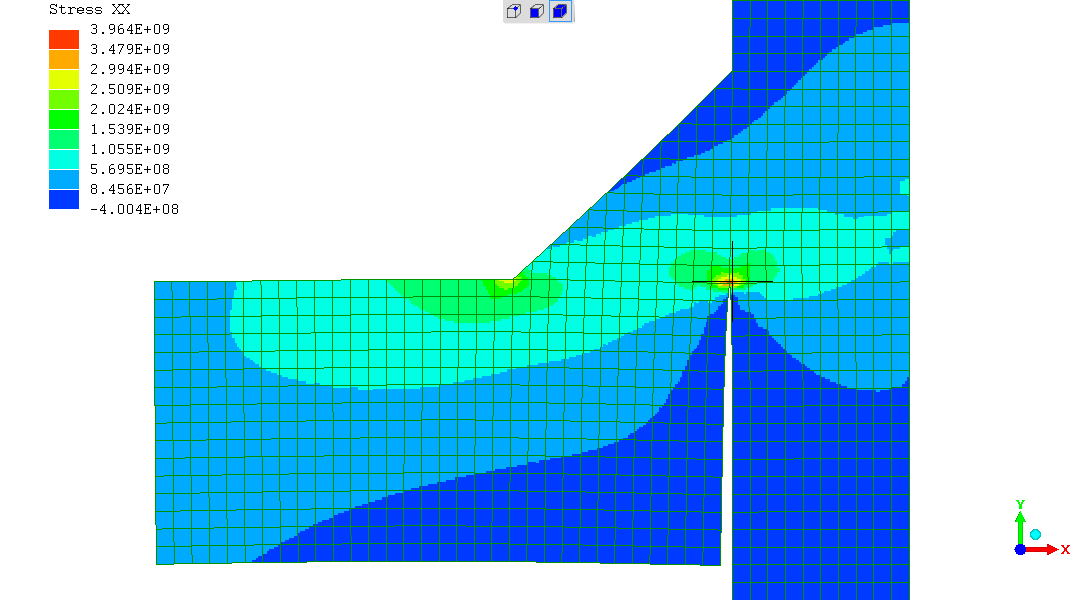Click the green Y axis arrow
The width and height of the screenshot is (1080, 600).
click(x=1020, y=526)
